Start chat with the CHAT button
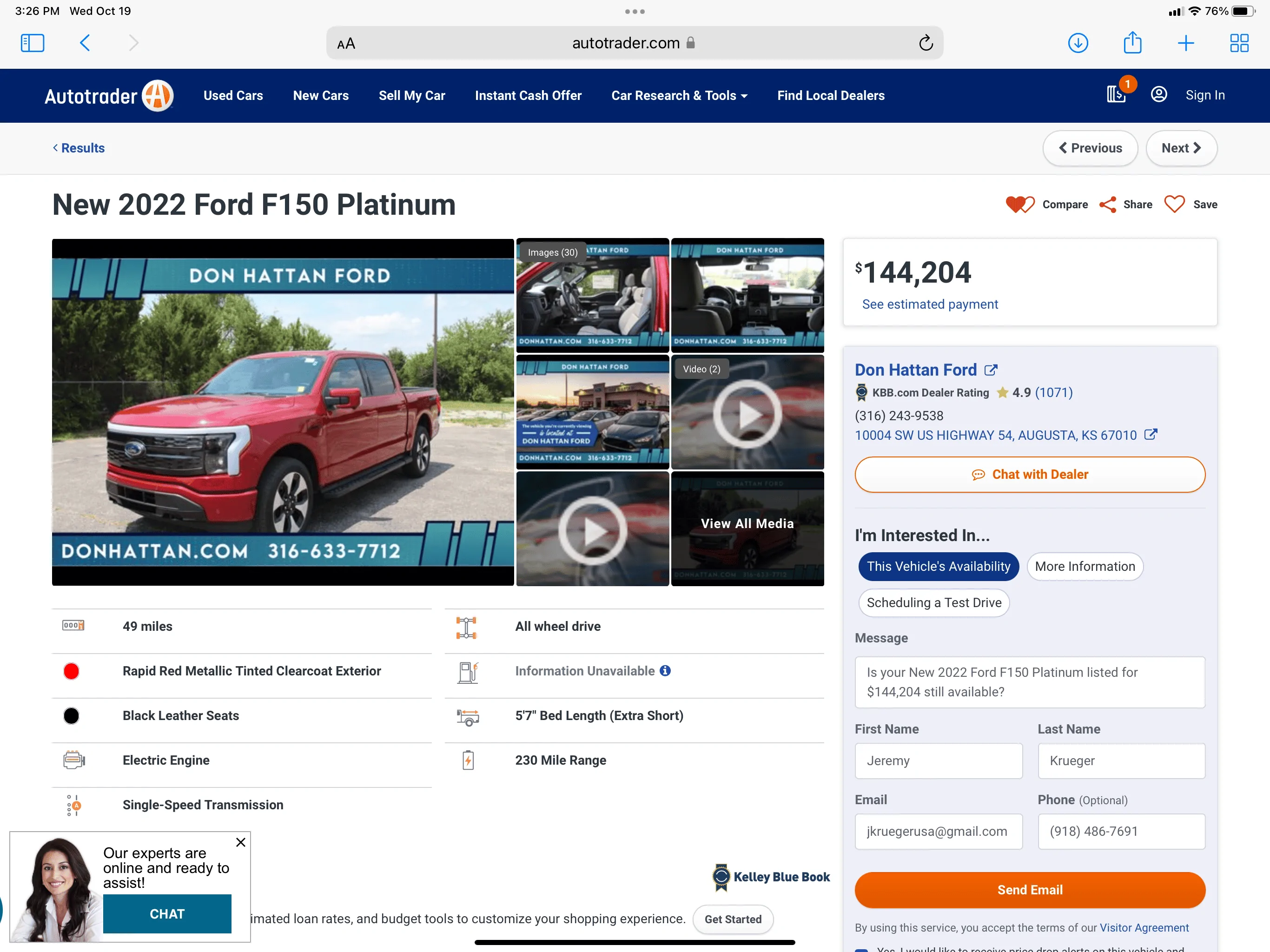Image resolution: width=1270 pixels, height=952 pixels. click(x=167, y=913)
